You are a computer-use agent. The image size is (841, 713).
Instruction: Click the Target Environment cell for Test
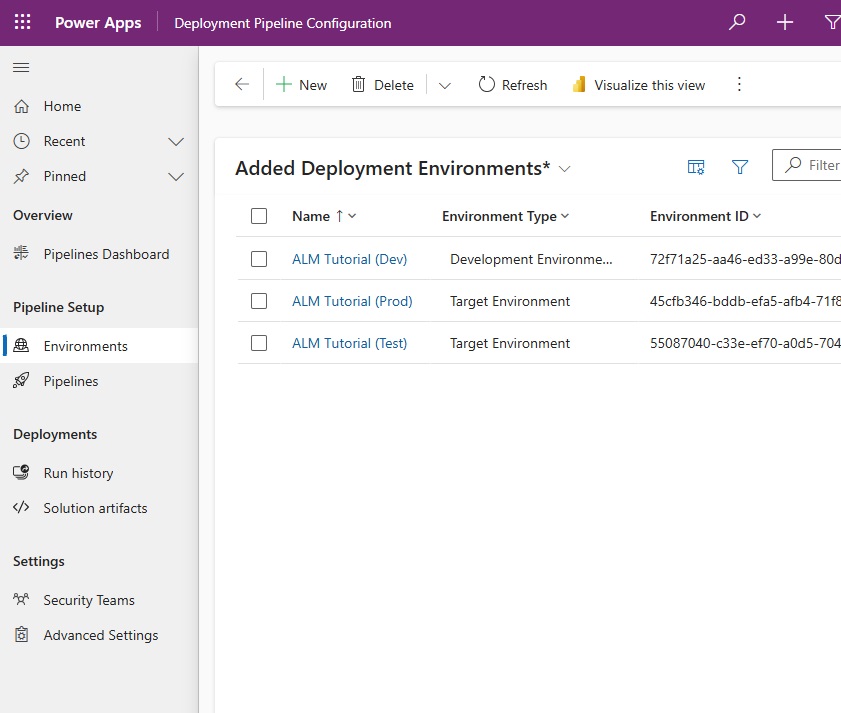[x=510, y=343]
